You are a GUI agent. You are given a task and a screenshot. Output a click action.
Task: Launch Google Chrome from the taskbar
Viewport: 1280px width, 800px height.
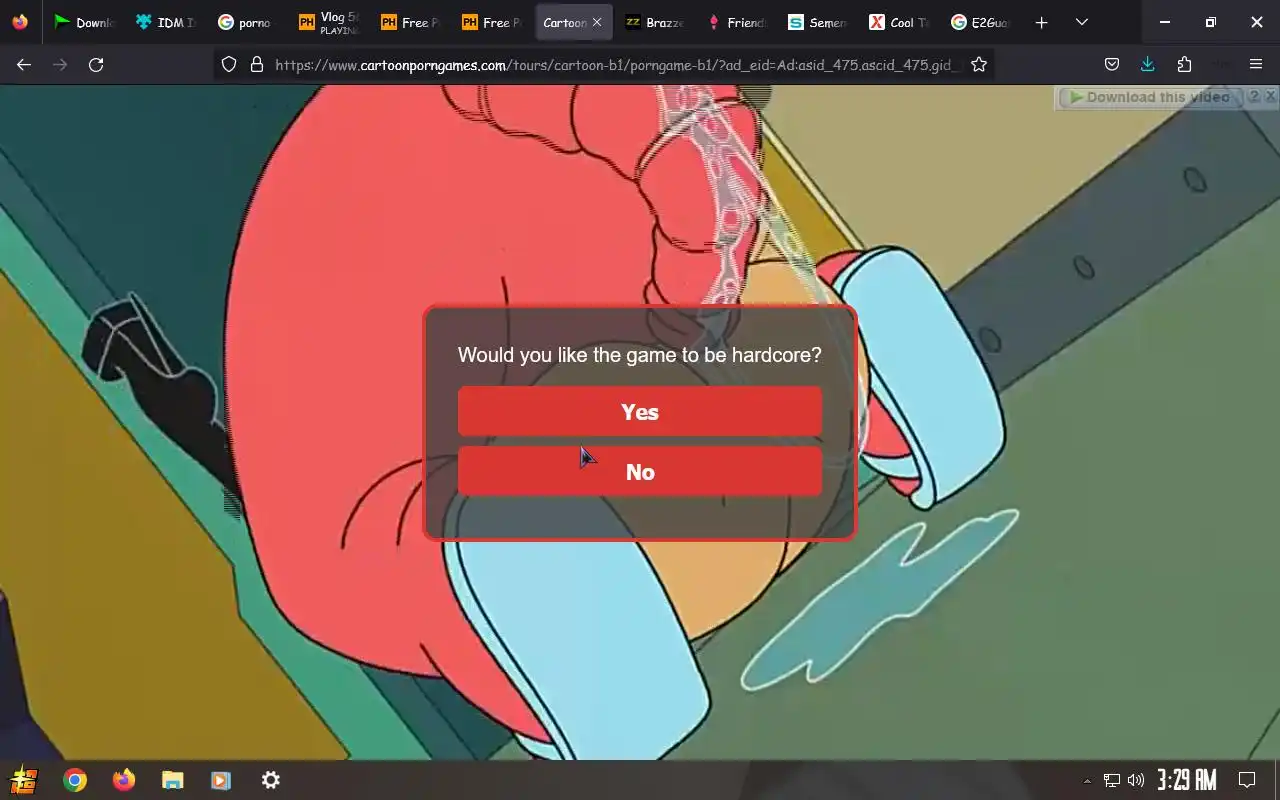coord(75,780)
